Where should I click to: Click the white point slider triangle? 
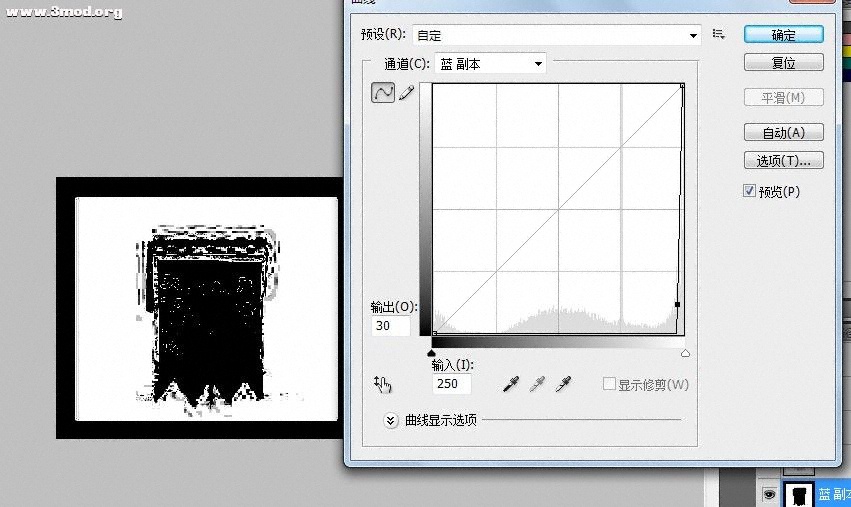tap(685, 353)
